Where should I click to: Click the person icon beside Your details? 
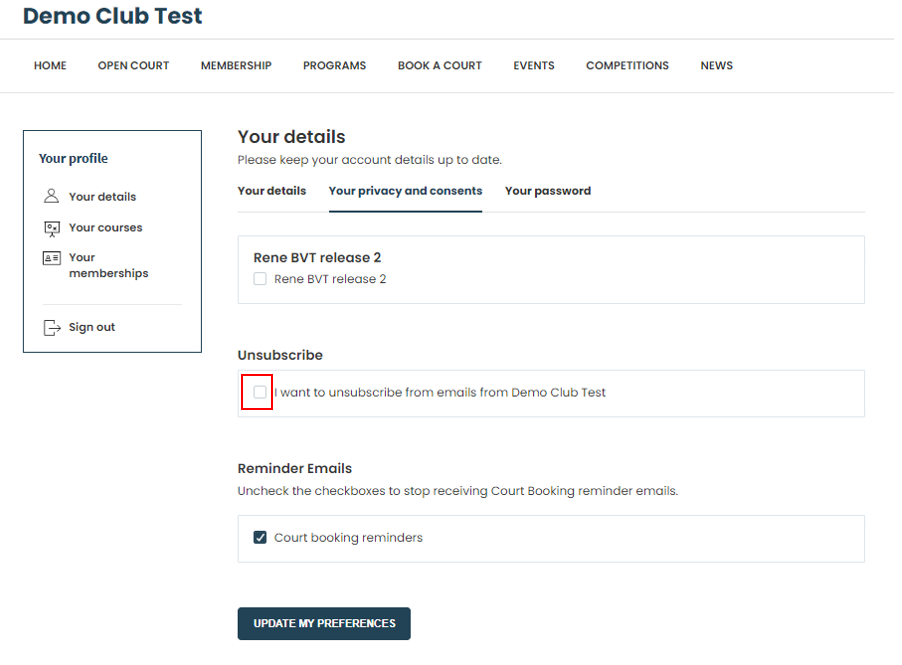click(x=51, y=196)
